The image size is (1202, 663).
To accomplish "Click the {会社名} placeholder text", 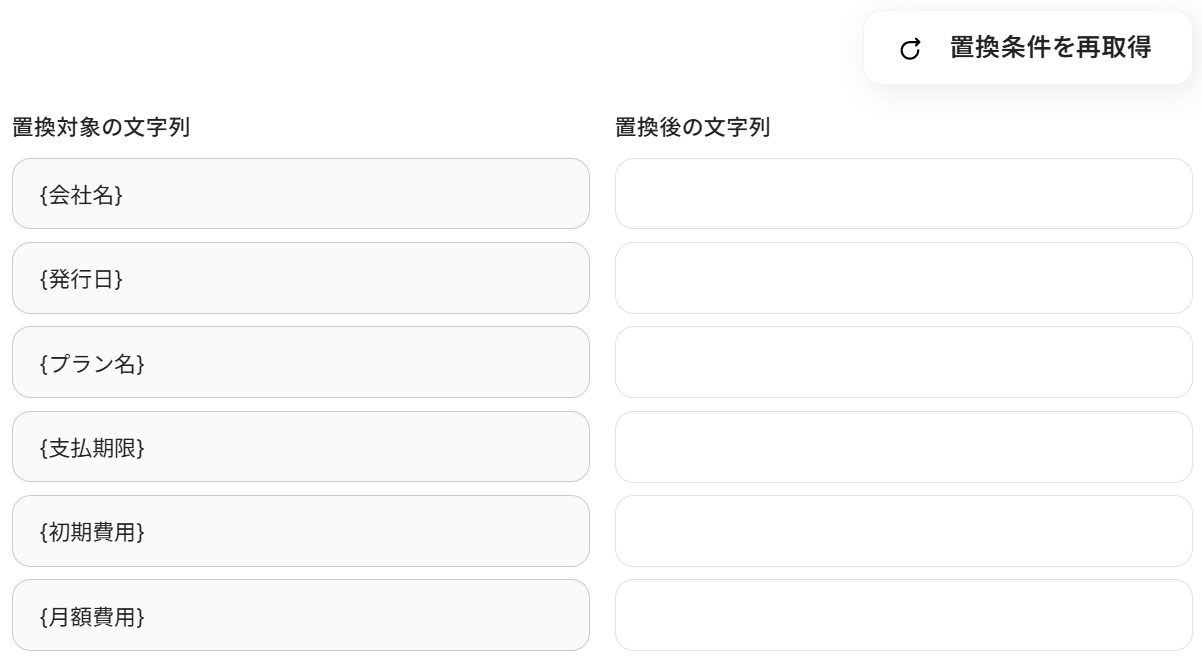I will [82, 195].
